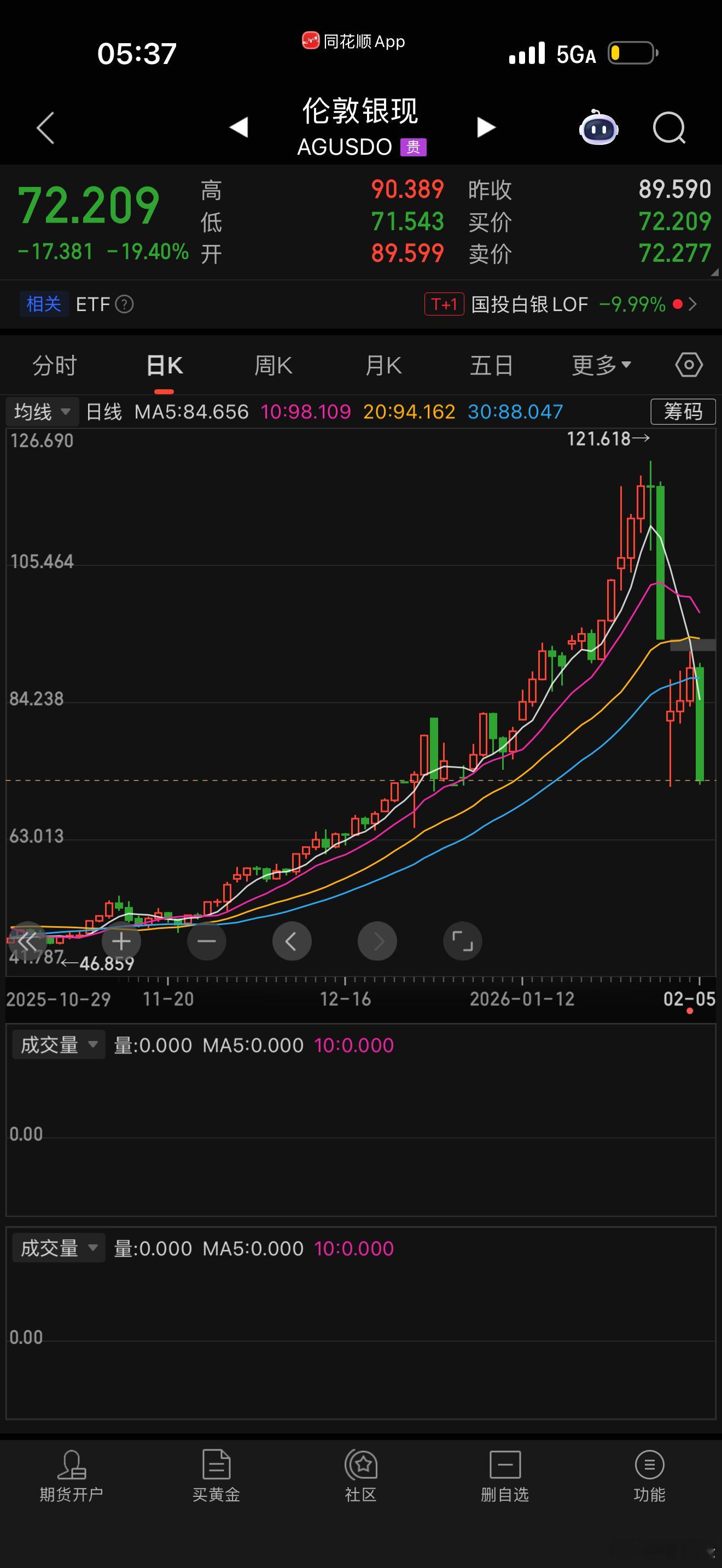Image resolution: width=722 pixels, height=1568 pixels.
Task: Tap the blue MA 30:88.047 label
Action: point(515,412)
